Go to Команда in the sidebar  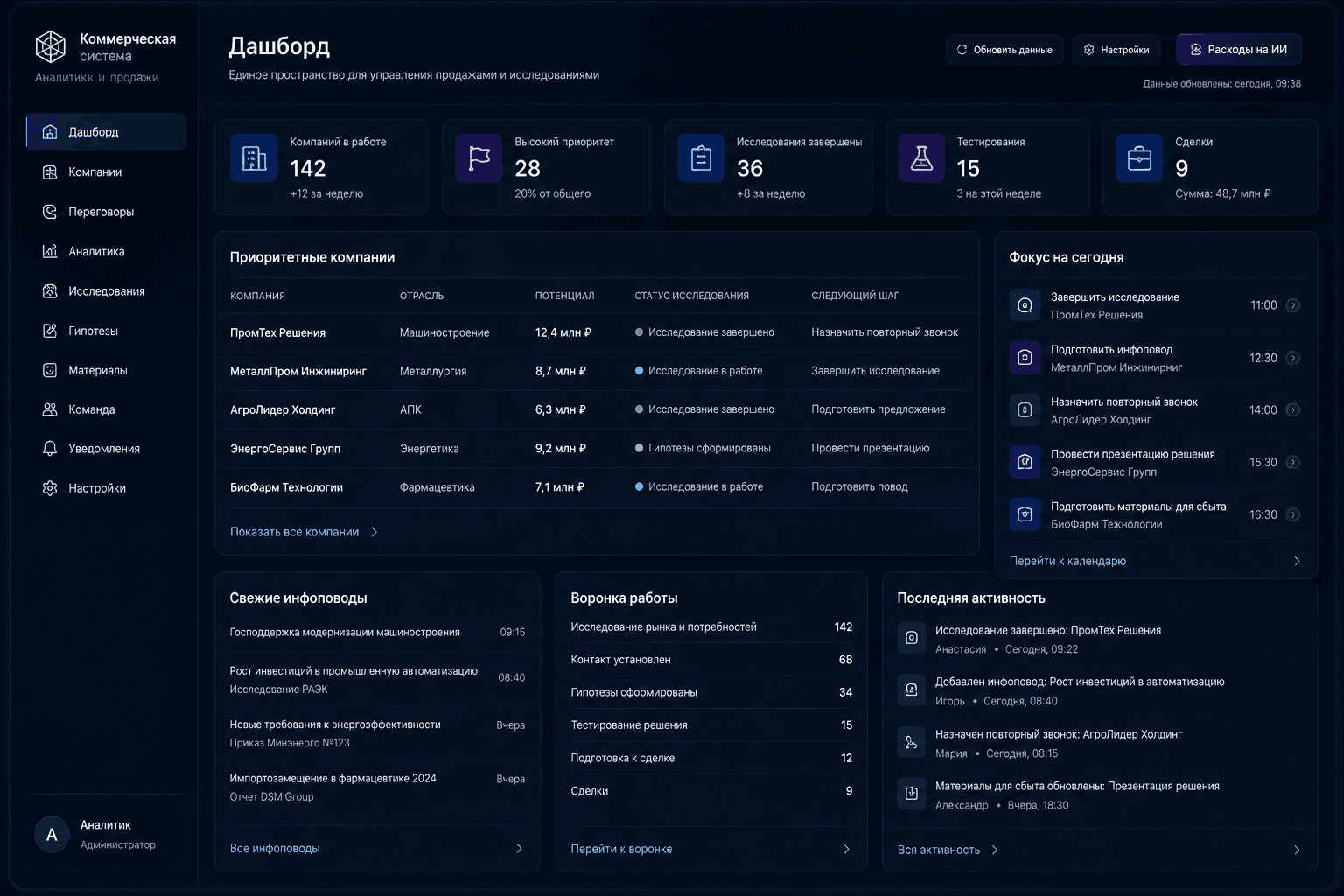click(x=106, y=409)
